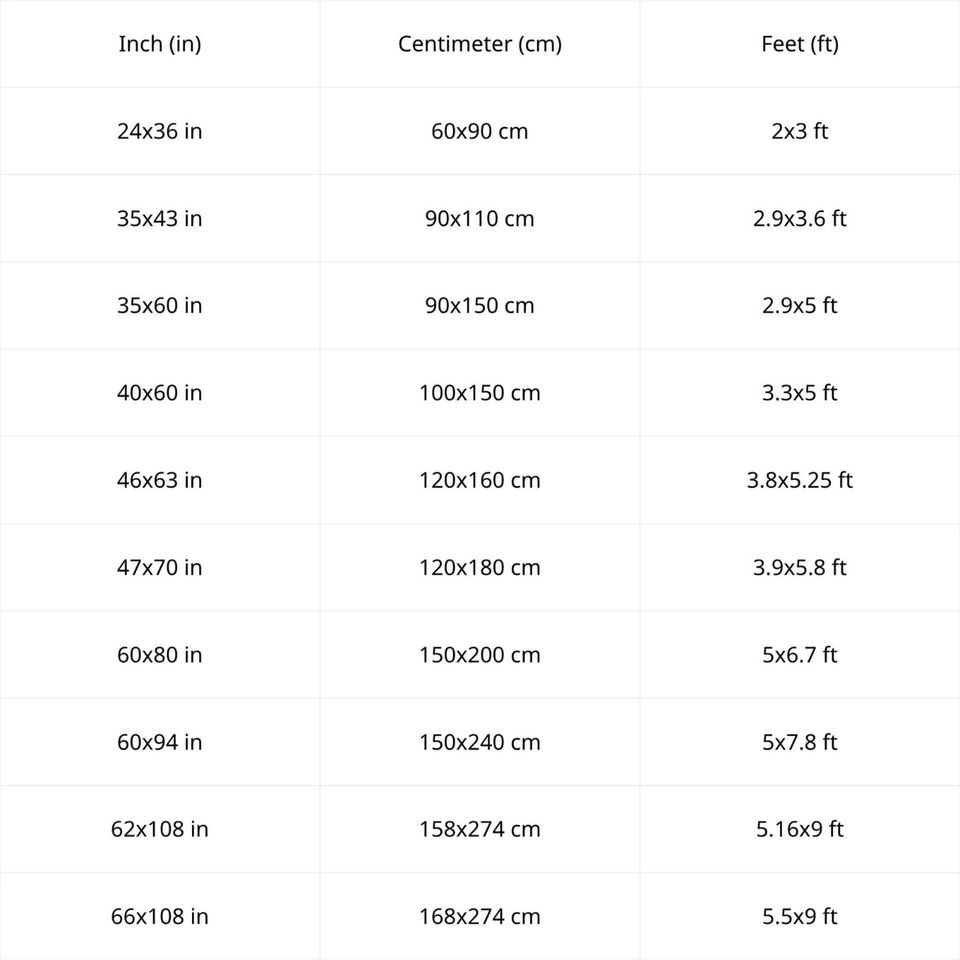
Task: Click the Centimeter (cm) column header
Action: coord(480,44)
